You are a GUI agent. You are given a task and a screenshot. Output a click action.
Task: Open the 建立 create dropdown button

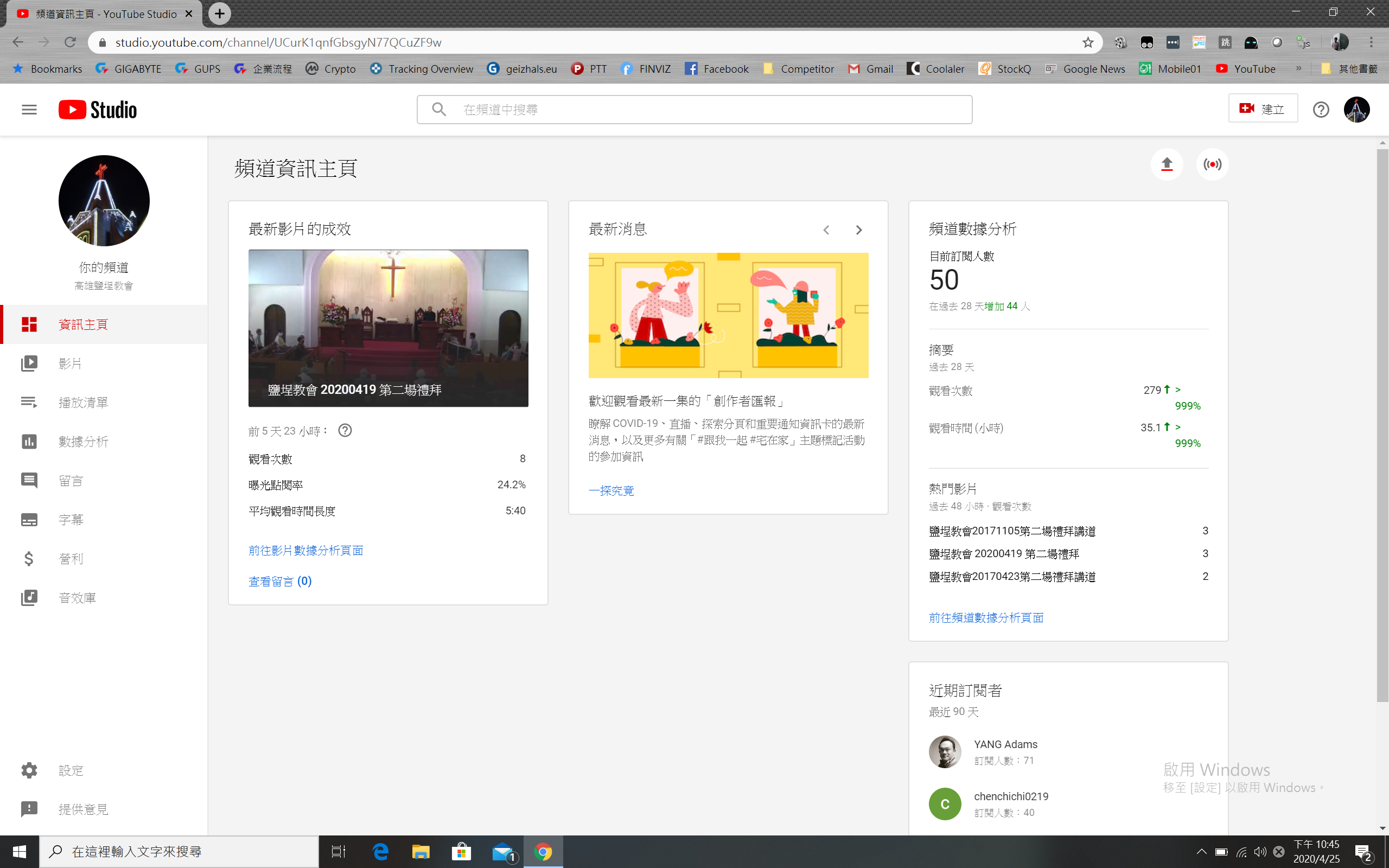pyautogui.click(x=1263, y=108)
